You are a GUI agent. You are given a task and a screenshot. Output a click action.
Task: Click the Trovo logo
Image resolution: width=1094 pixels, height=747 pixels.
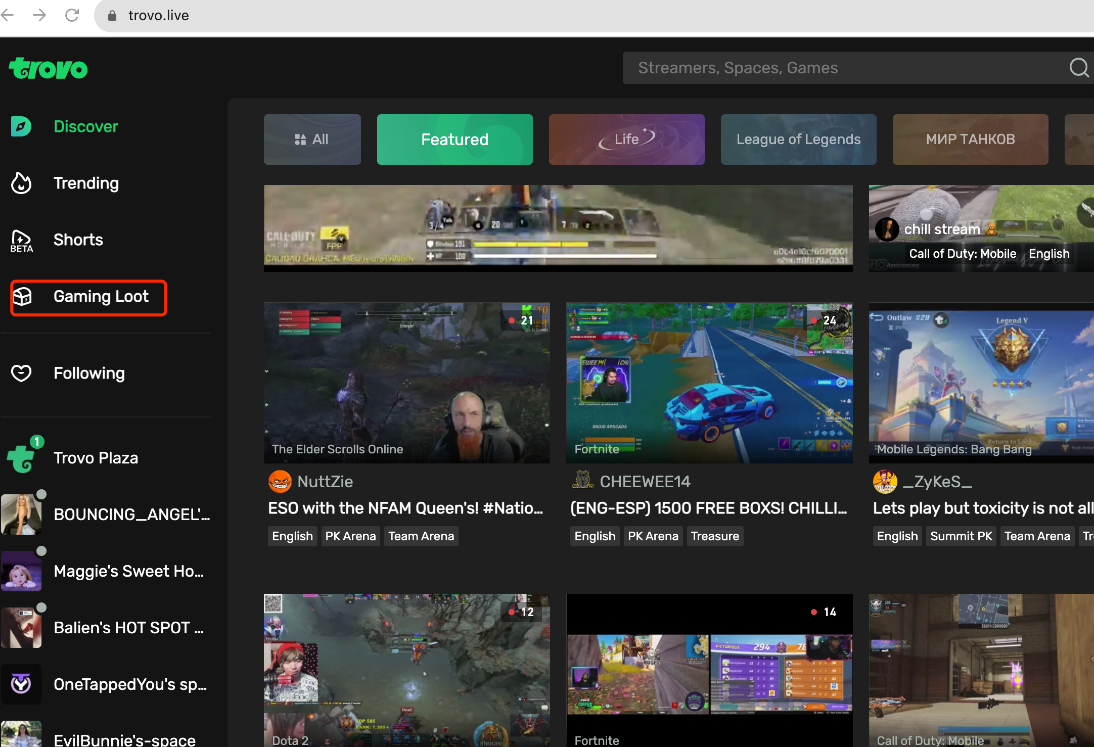pyautogui.click(x=48, y=68)
